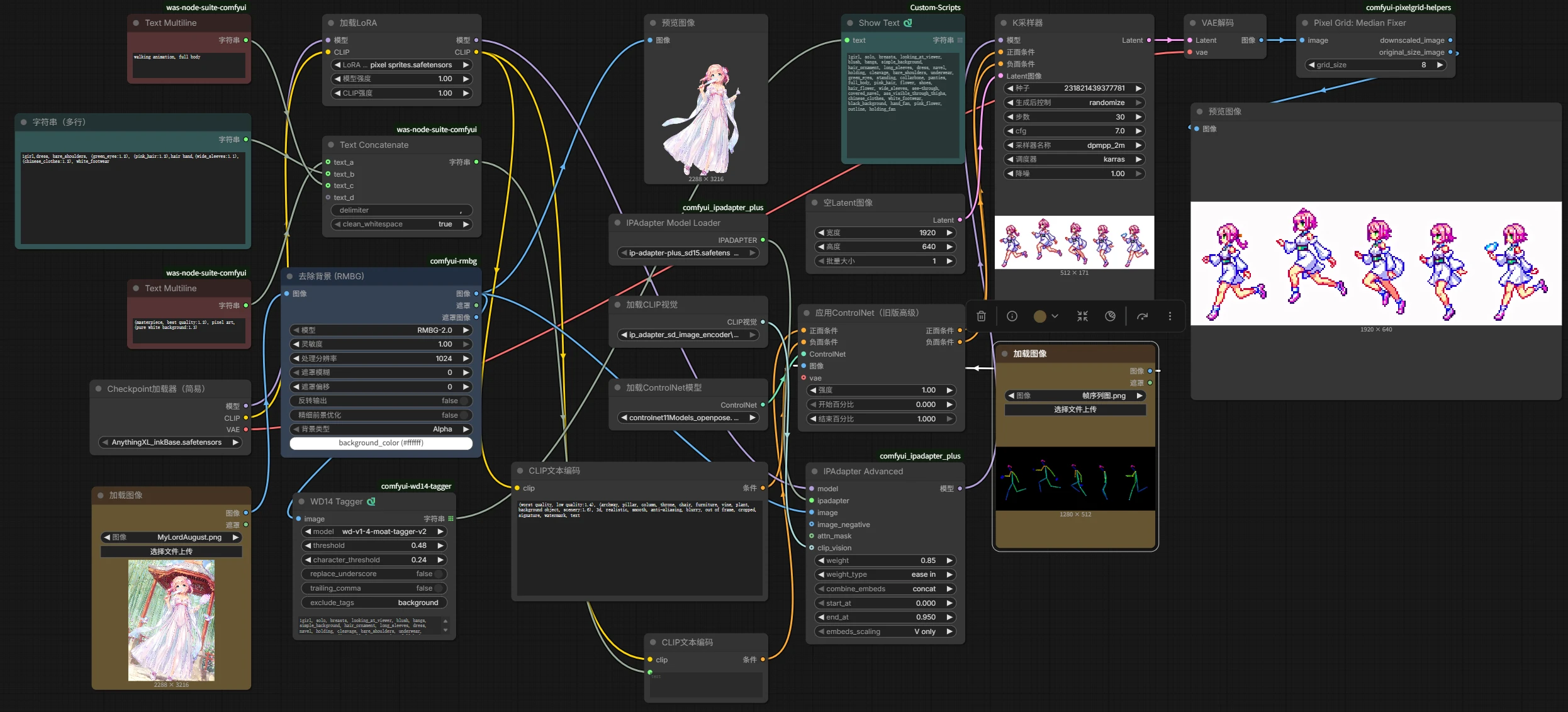1568x712 pixels.
Task: Open the 采样器名称 dpmpp_2m dropdown
Action: (1074, 145)
